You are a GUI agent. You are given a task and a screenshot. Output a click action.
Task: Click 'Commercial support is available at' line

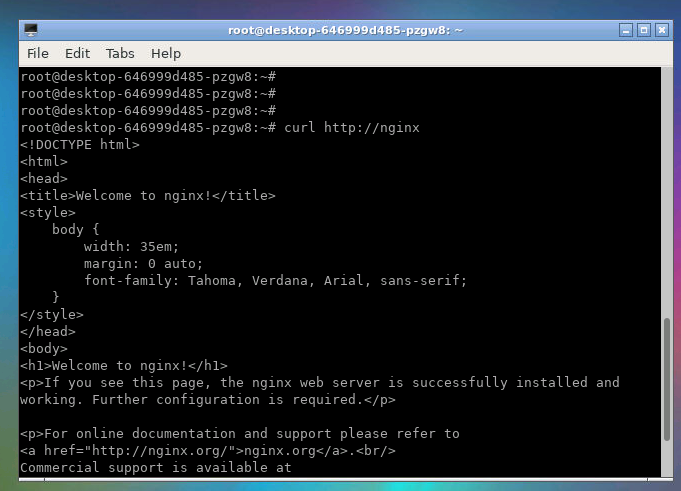pos(155,468)
